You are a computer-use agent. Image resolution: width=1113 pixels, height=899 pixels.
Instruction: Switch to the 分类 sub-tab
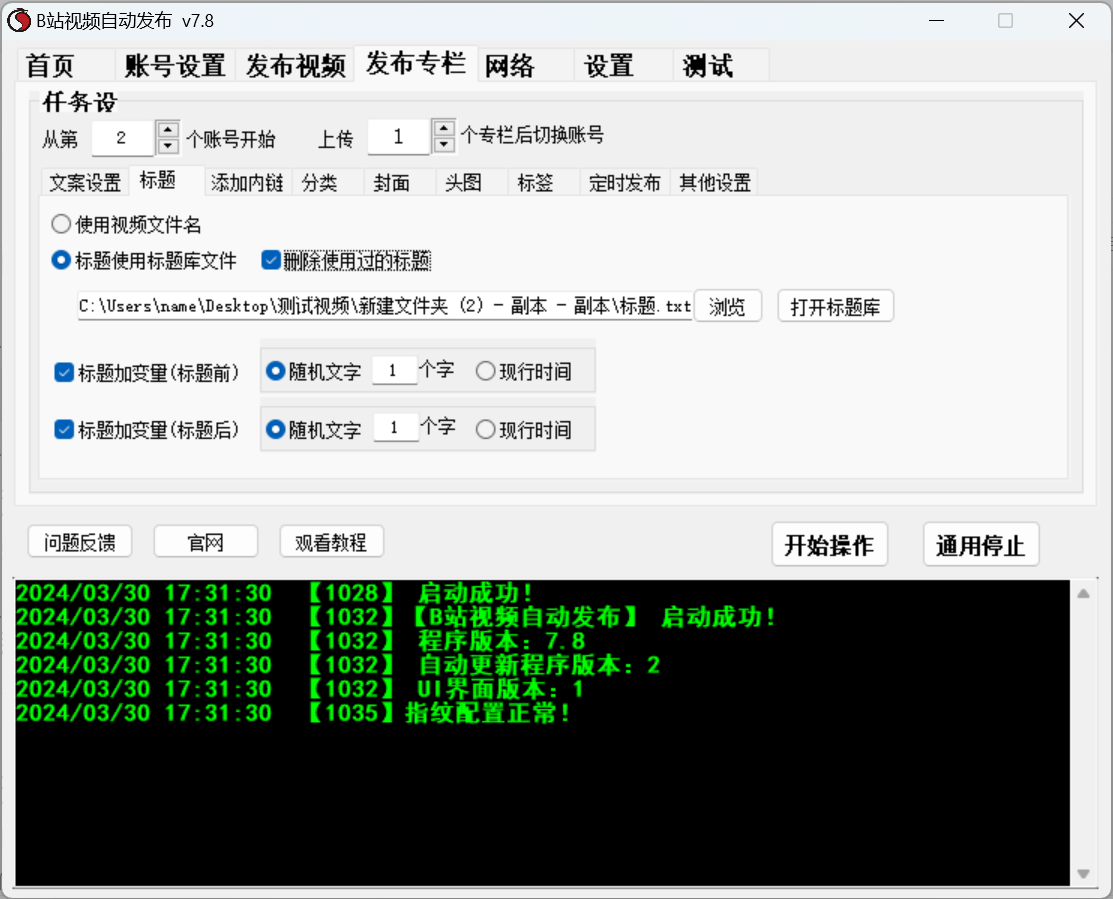328,182
